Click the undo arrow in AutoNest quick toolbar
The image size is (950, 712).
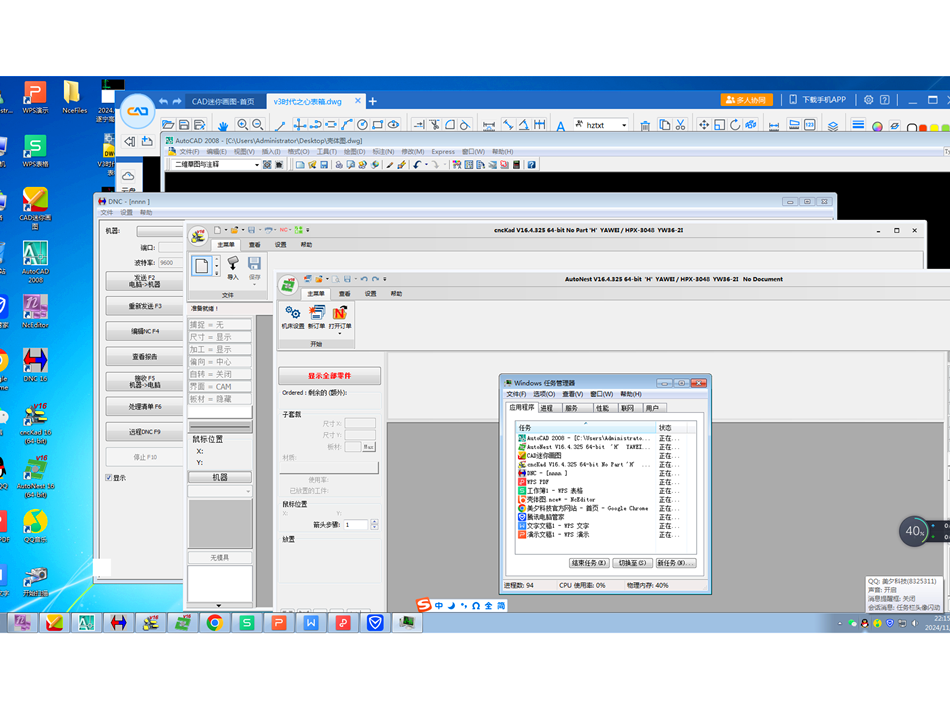click(x=364, y=279)
